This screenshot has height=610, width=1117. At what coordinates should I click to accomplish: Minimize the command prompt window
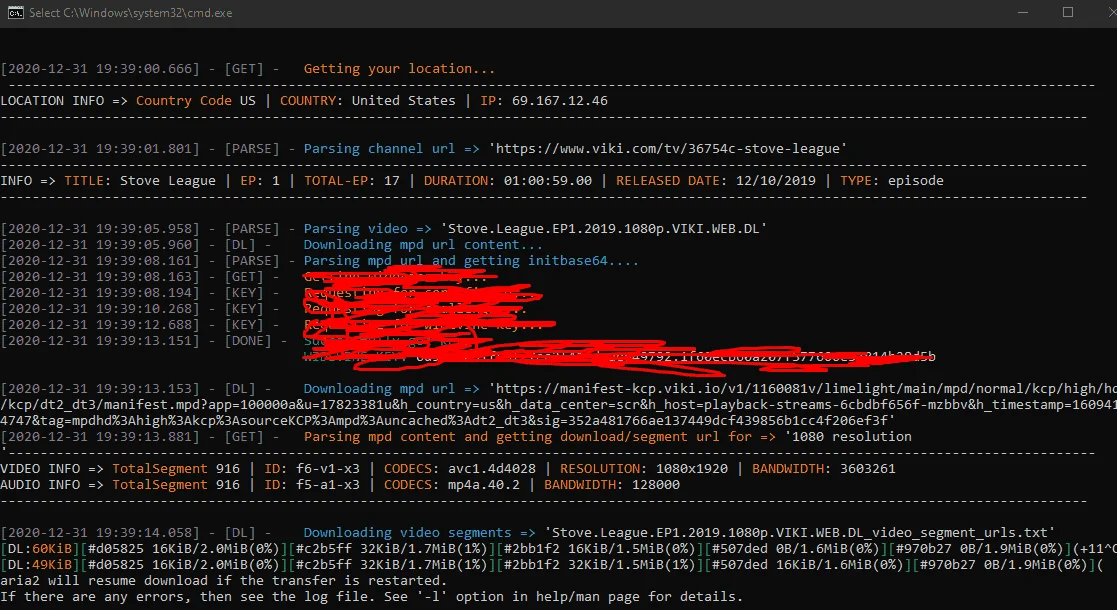tap(1023, 12)
